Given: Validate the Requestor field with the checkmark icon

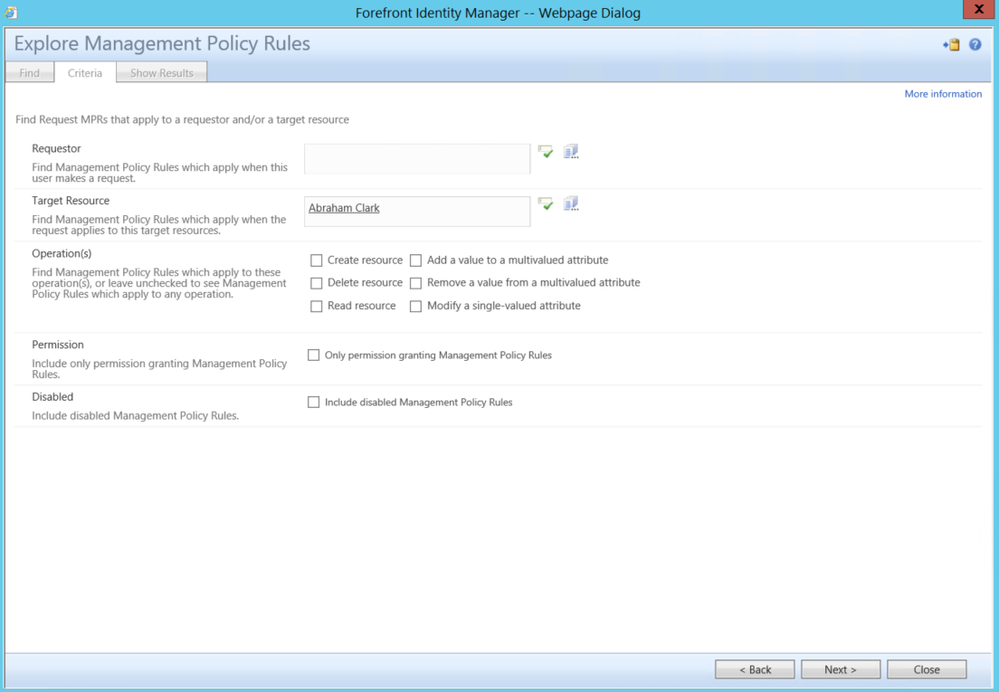Looking at the screenshot, I should coord(545,152).
